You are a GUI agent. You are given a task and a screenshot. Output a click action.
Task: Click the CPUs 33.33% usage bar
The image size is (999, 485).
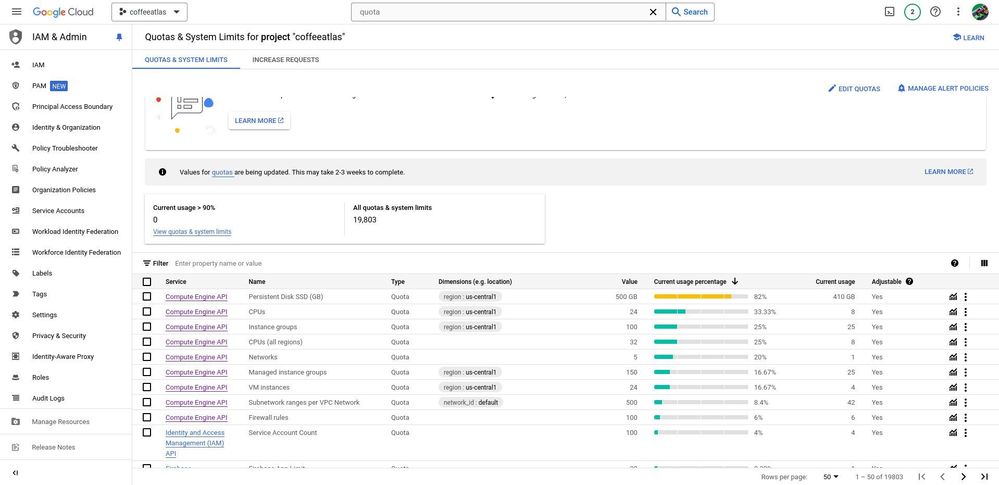coord(701,312)
